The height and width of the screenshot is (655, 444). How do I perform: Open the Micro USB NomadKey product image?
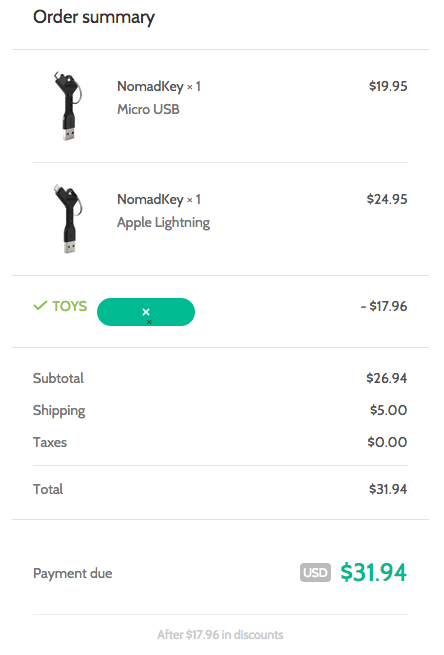[69, 106]
